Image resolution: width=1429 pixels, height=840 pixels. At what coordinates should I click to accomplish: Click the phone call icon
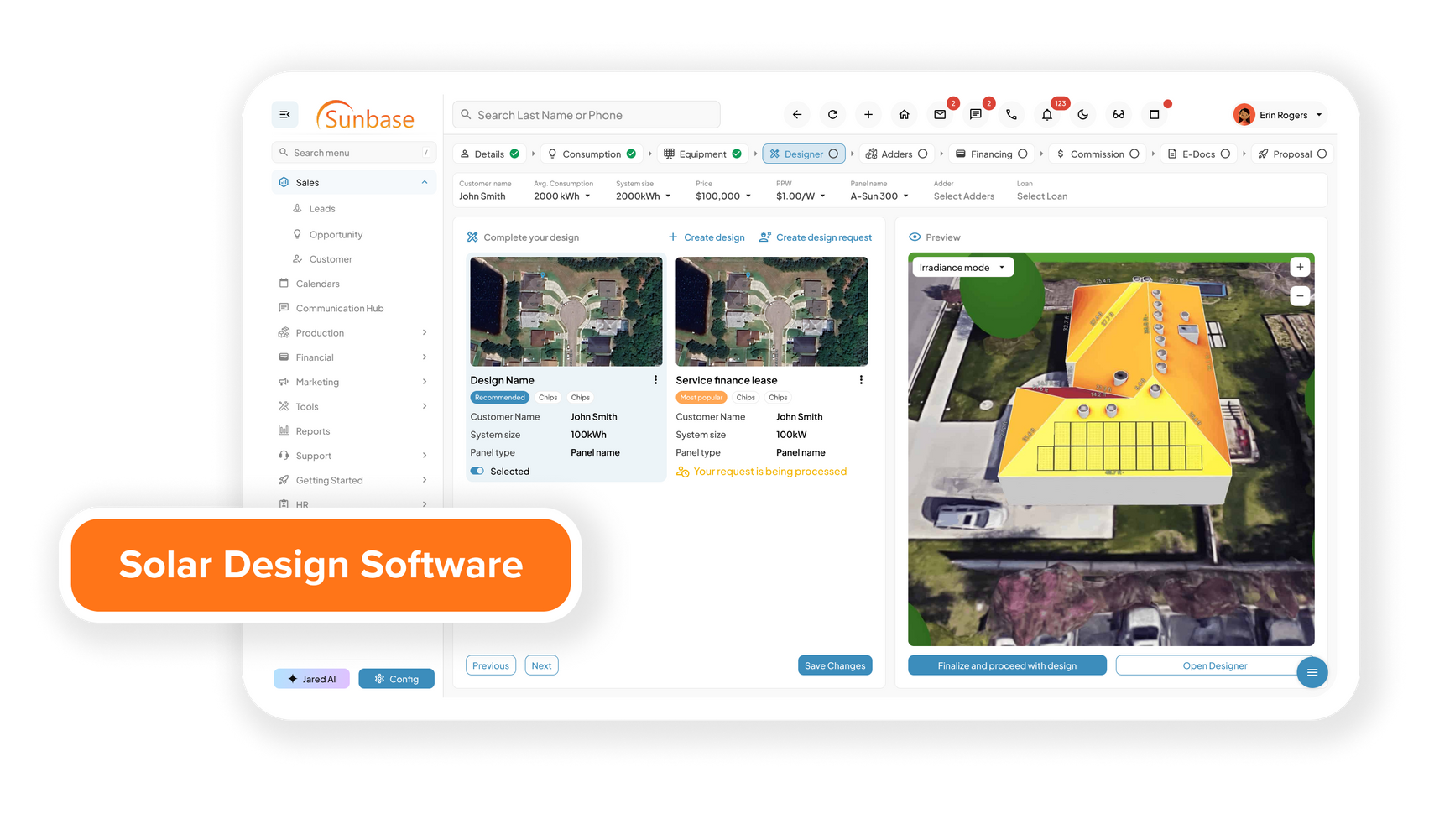coord(1012,114)
